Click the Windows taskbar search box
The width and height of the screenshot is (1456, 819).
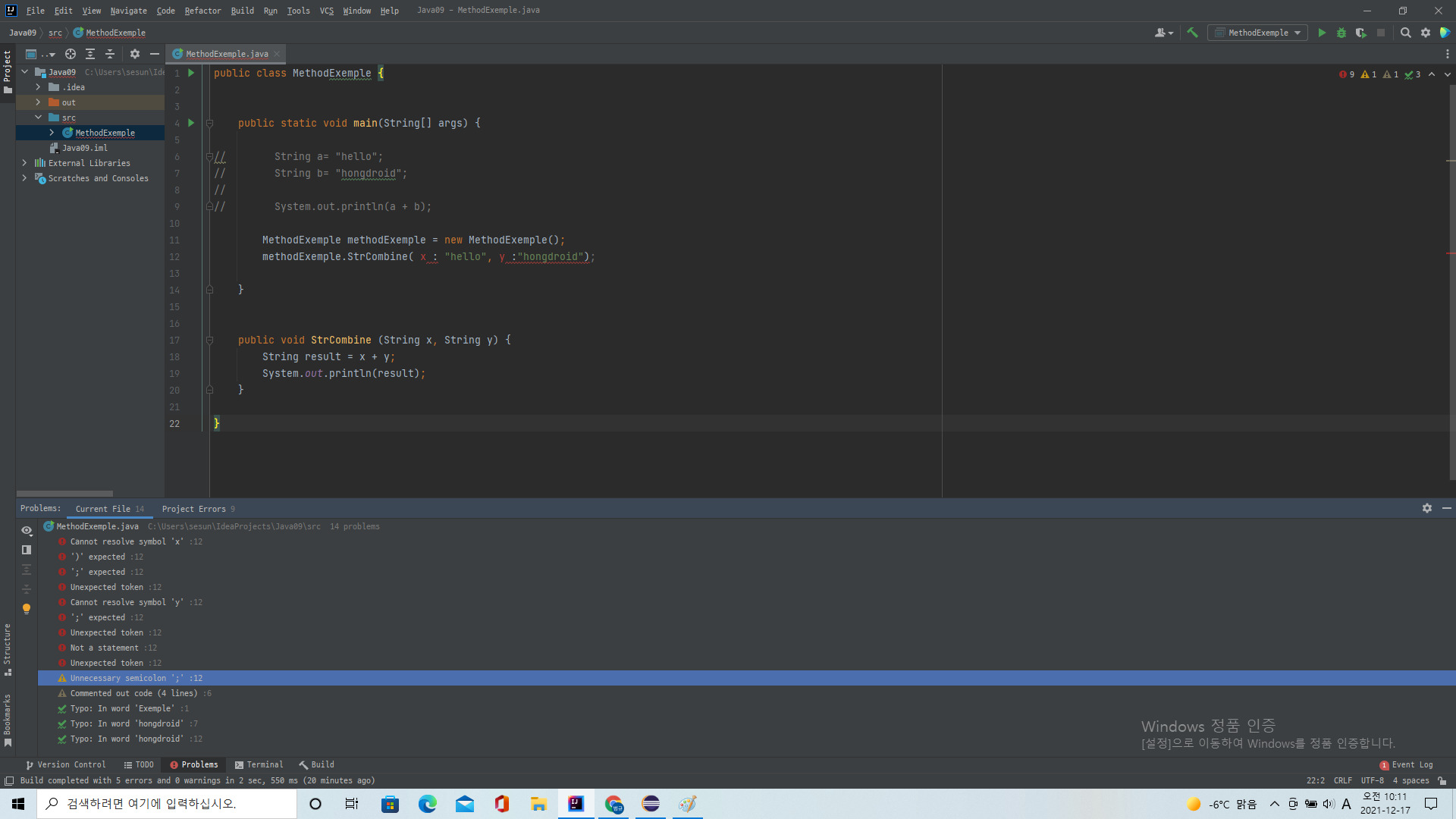click(x=167, y=804)
